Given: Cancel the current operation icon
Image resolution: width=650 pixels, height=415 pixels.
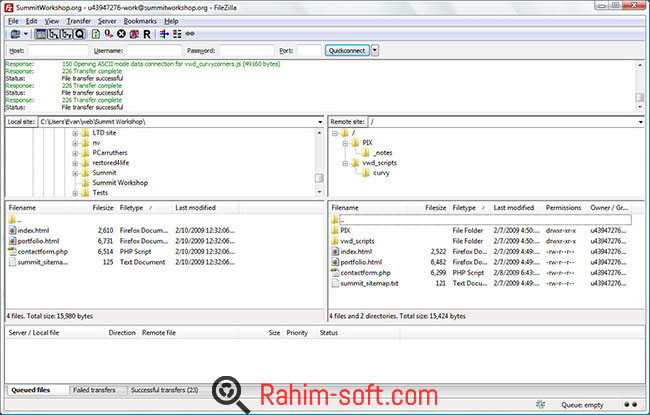Looking at the screenshot, I should point(121,34).
